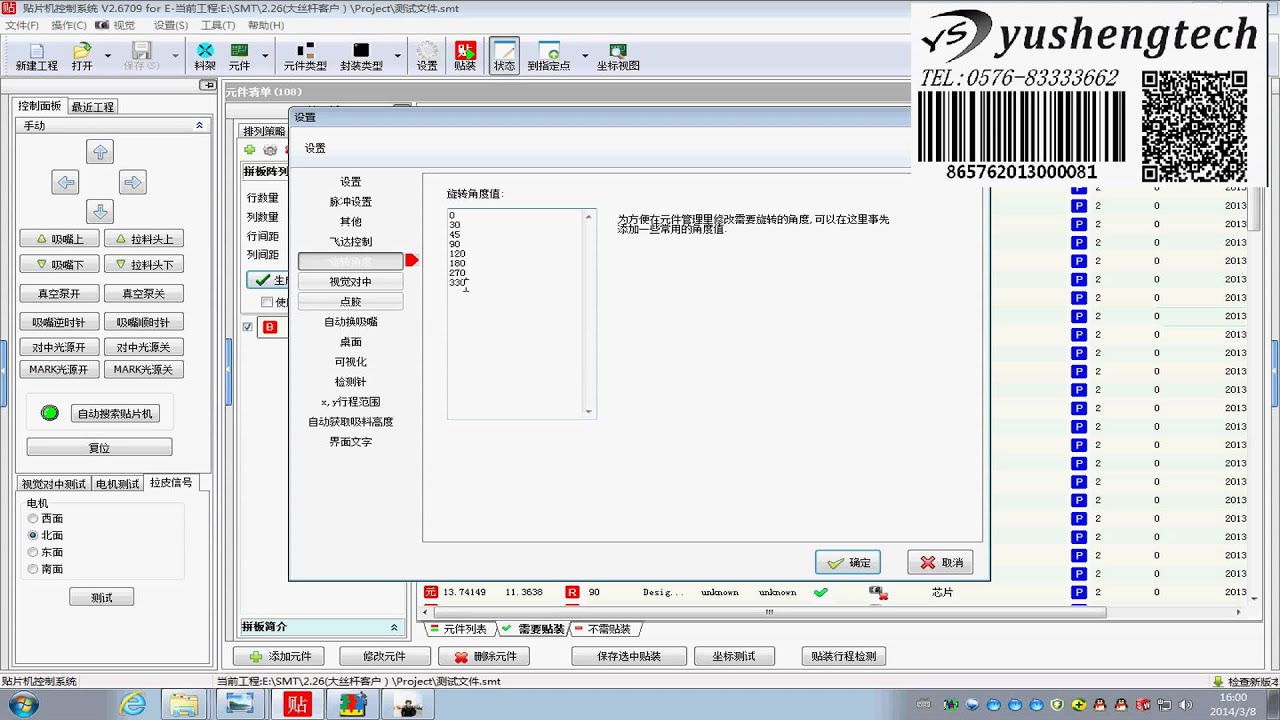Collapse the 手动 manual panel
The width and height of the screenshot is (1280, 720).
tap(199, 125)
